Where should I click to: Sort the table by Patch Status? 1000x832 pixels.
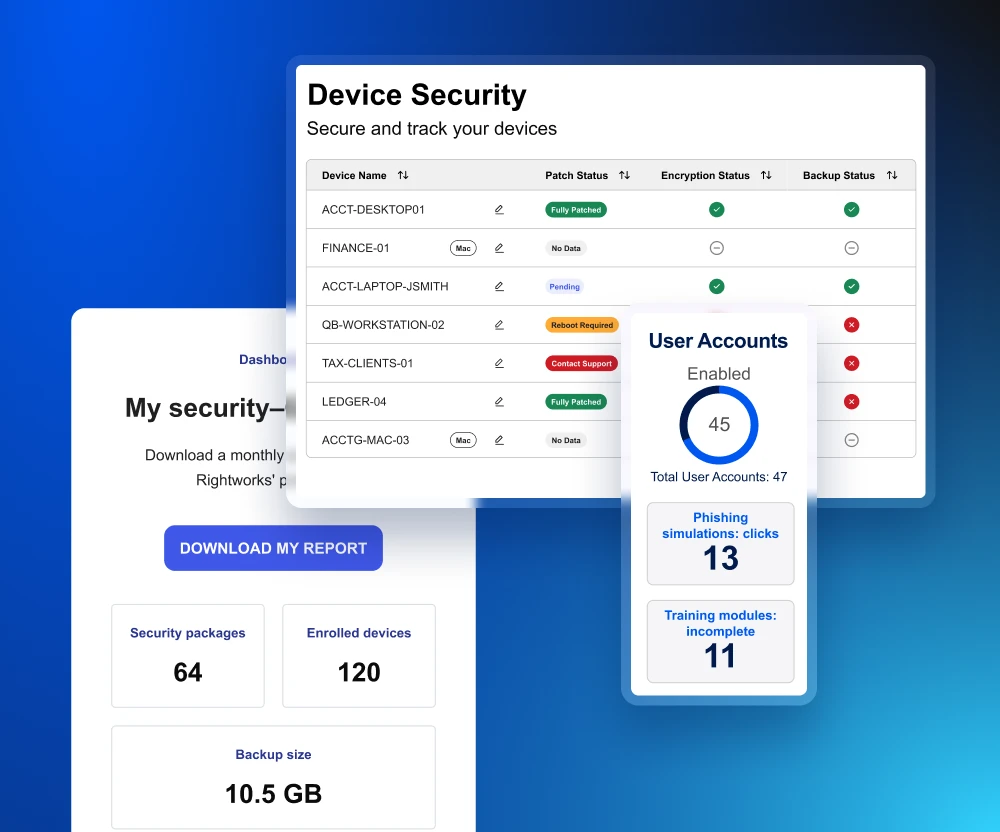tap(623, 174)
